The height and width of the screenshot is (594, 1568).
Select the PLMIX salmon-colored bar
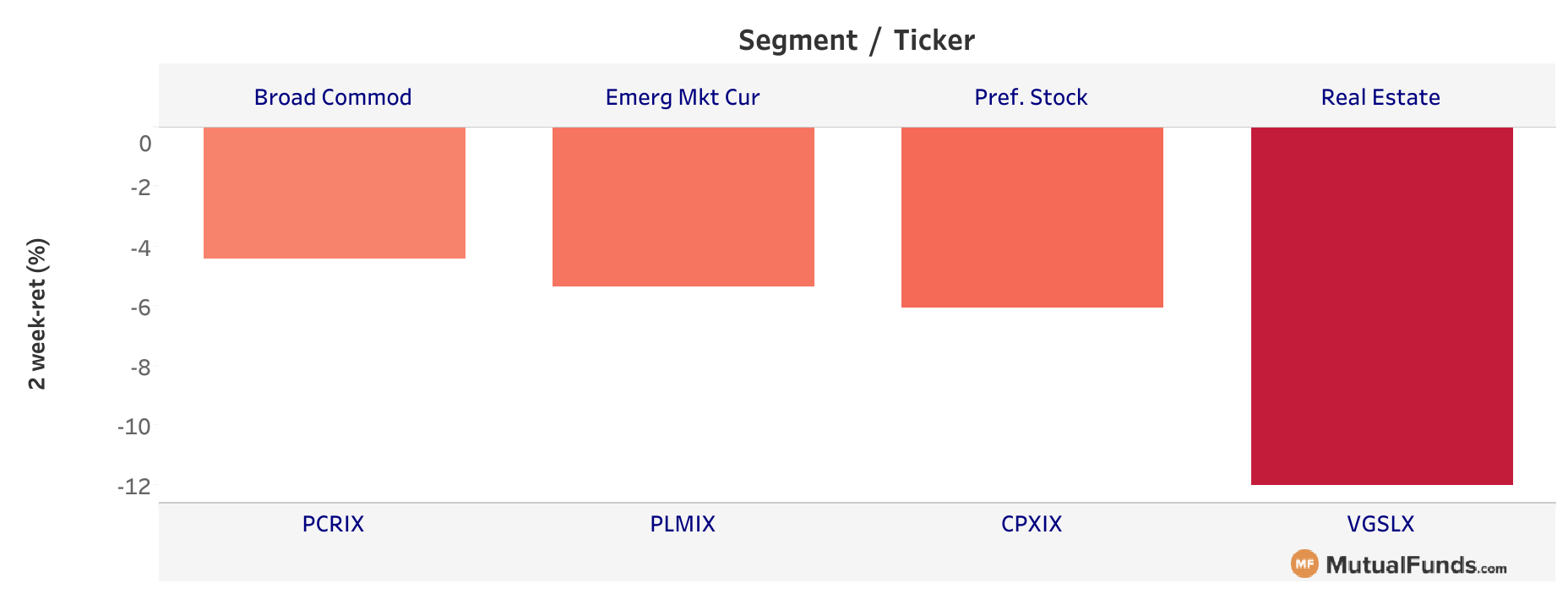[x=683, y=207]
